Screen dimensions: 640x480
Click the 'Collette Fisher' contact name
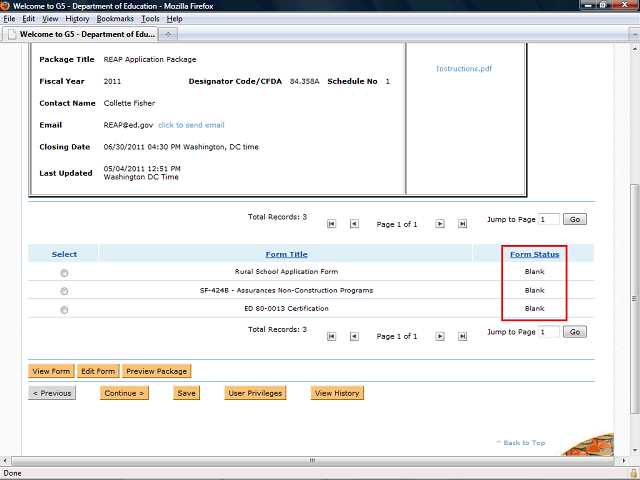point(129,103)
